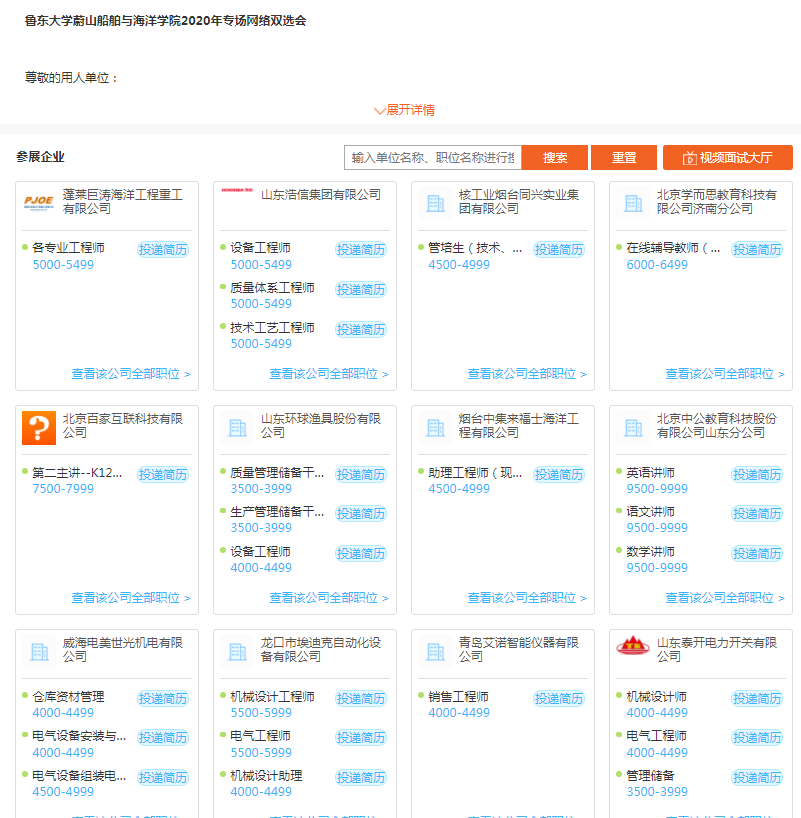Click the 山东泰开电力开关 red logo
Screen dimensions: 801x818
coord(633,646)
